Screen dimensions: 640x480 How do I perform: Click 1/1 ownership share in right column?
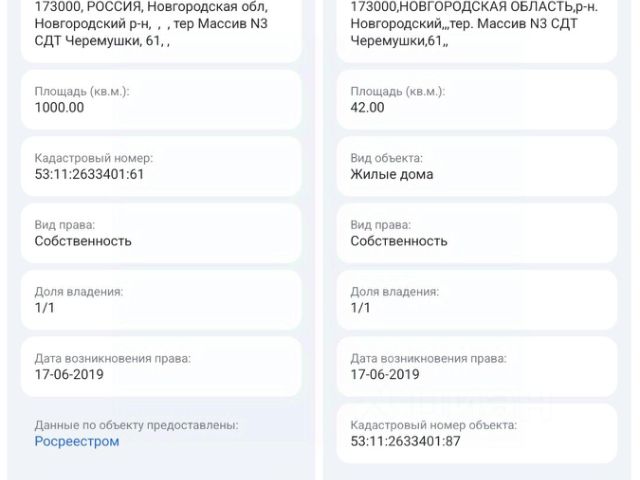[x=360, y=308]
